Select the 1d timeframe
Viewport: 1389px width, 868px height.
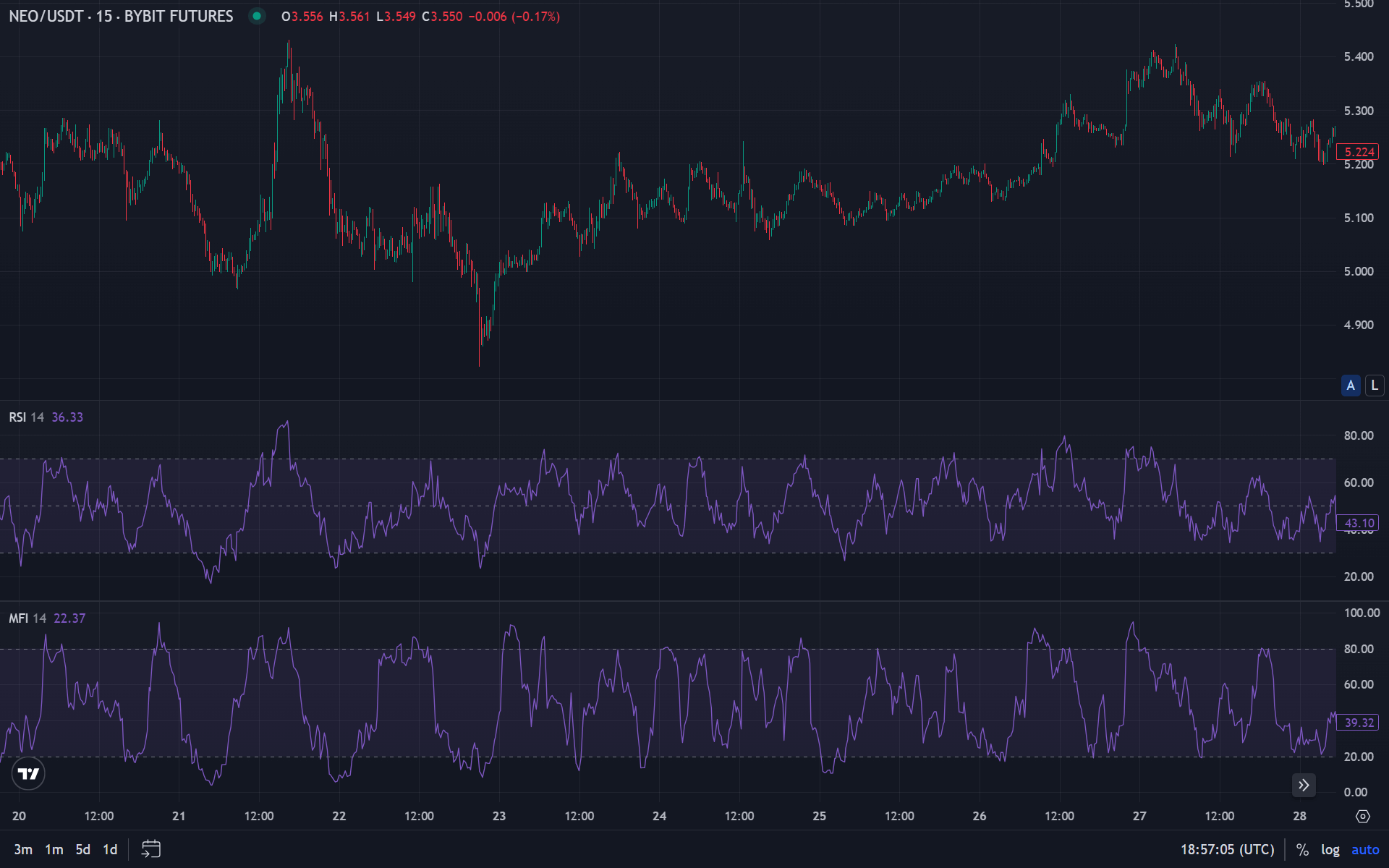[x=109, y=848]
